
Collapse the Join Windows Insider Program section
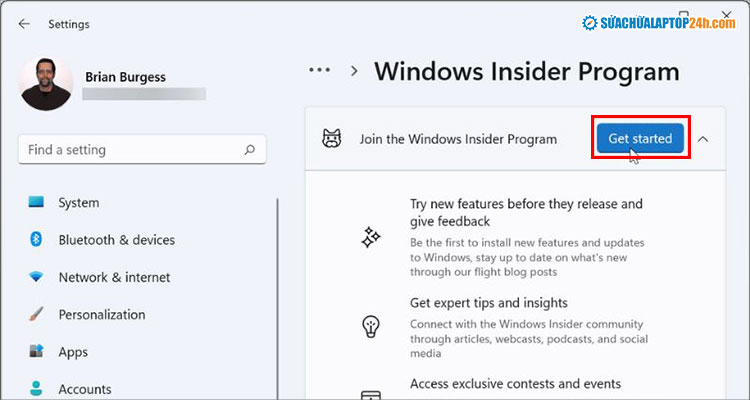[703, 139]
